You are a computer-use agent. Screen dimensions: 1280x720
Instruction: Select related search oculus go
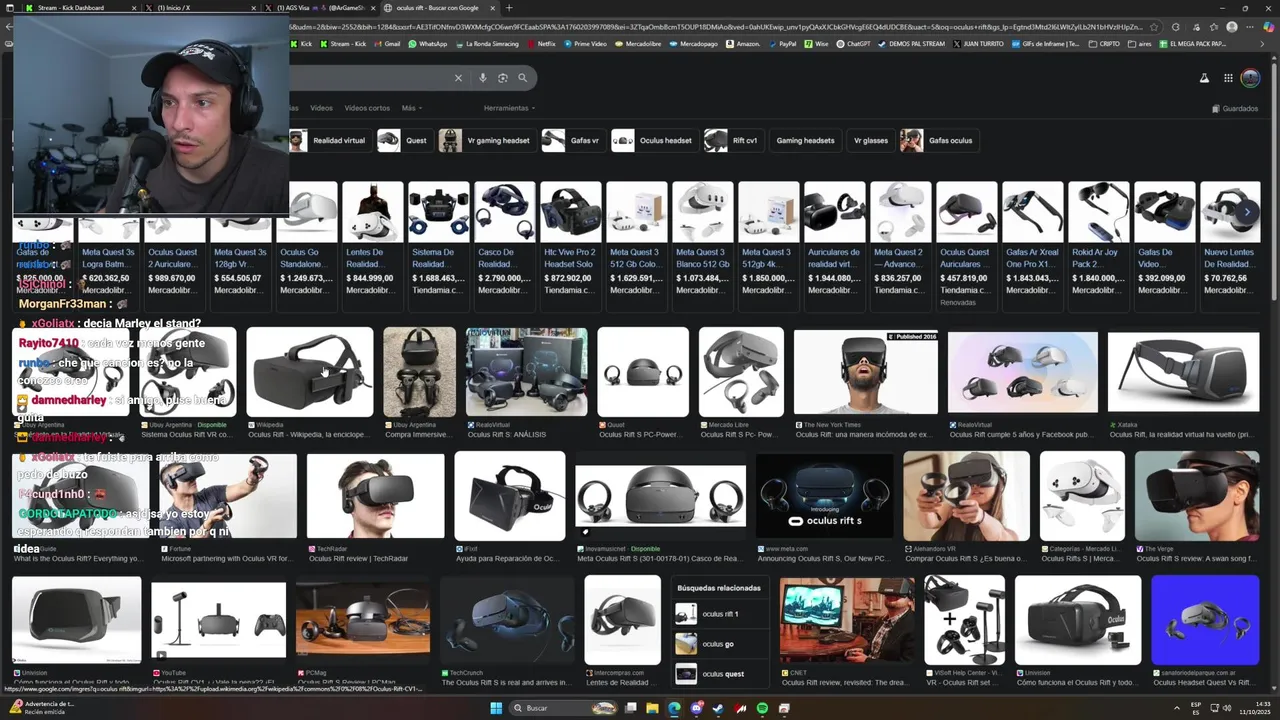click(718, 644)
